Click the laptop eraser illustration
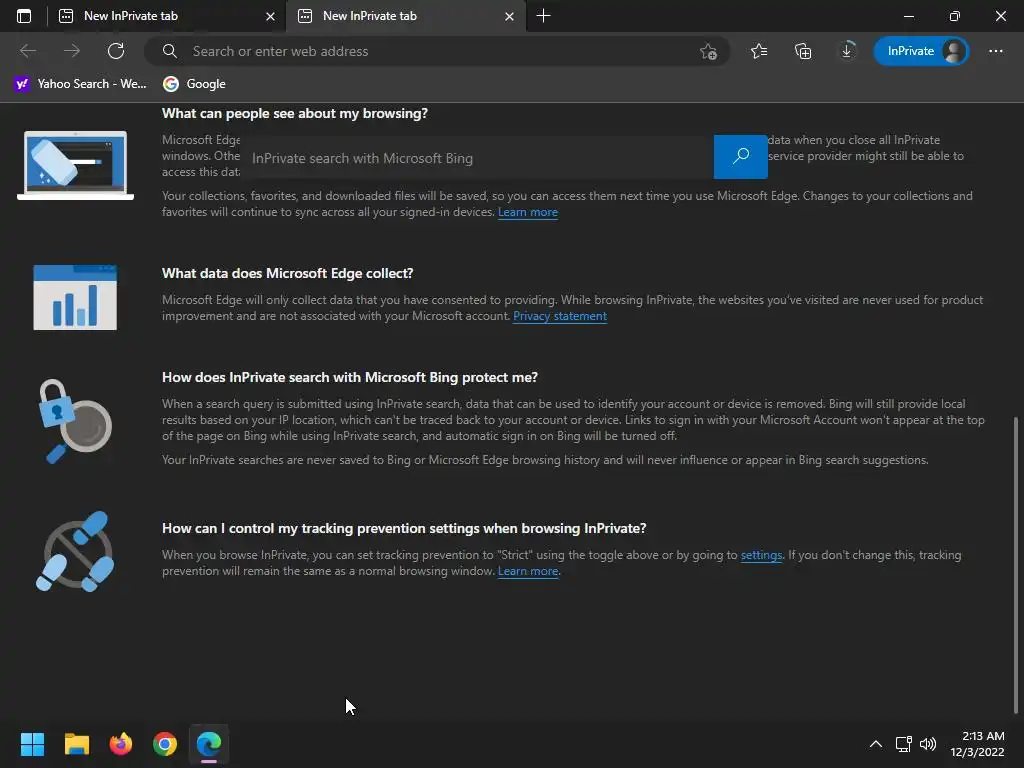 click(75, 165)
